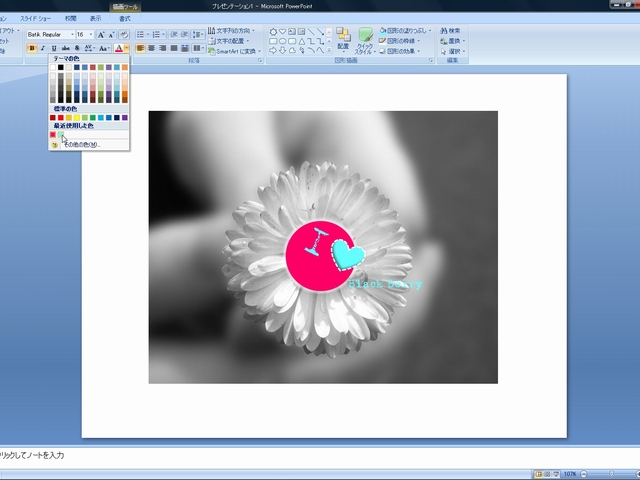
Task: Click the クイックスタイル quick styles icon
Action: 366,40
